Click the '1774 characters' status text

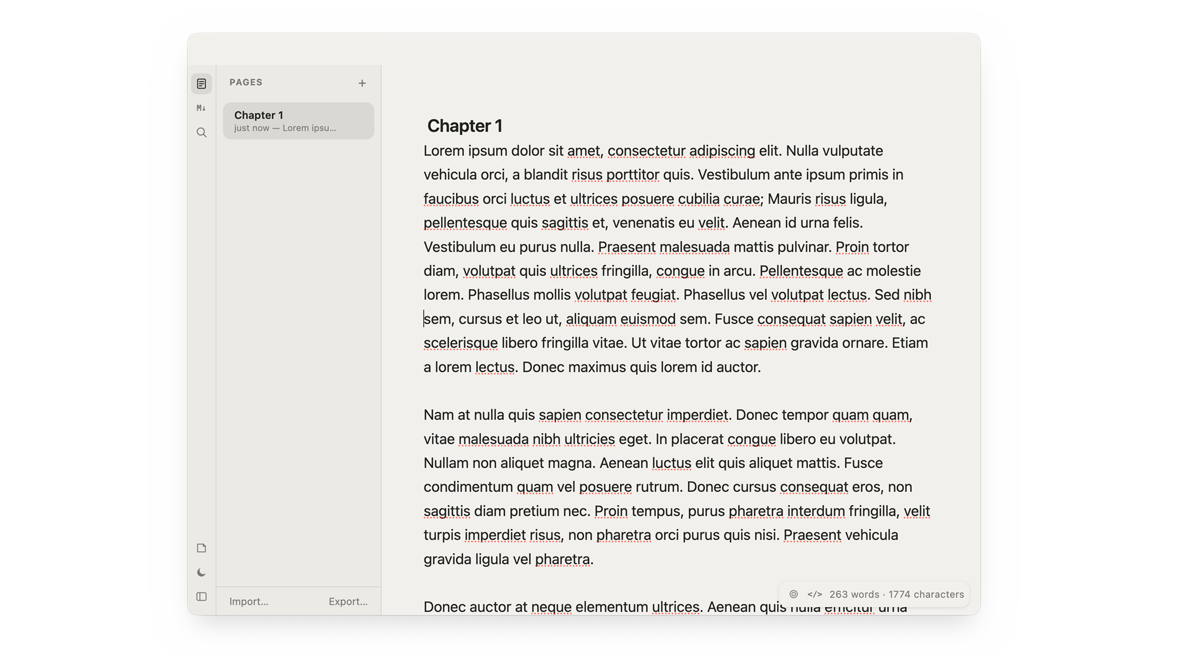tap(926, 594)
